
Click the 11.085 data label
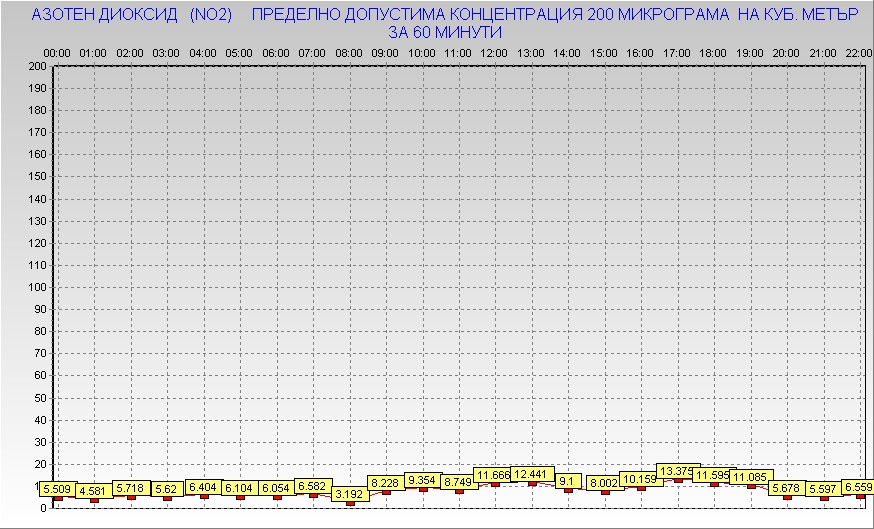pos(750,478)
